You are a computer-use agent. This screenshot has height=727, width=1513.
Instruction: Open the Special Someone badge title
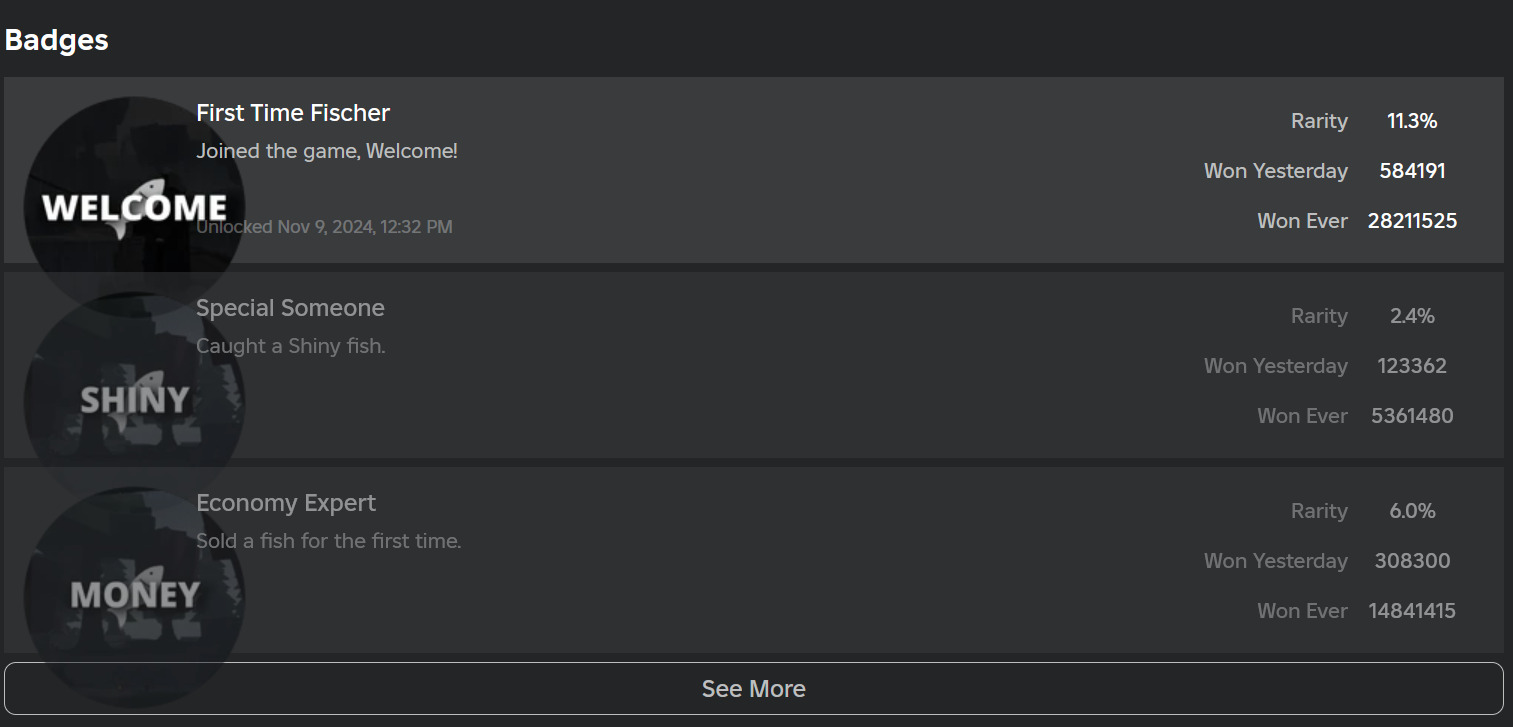click(290, 308)
